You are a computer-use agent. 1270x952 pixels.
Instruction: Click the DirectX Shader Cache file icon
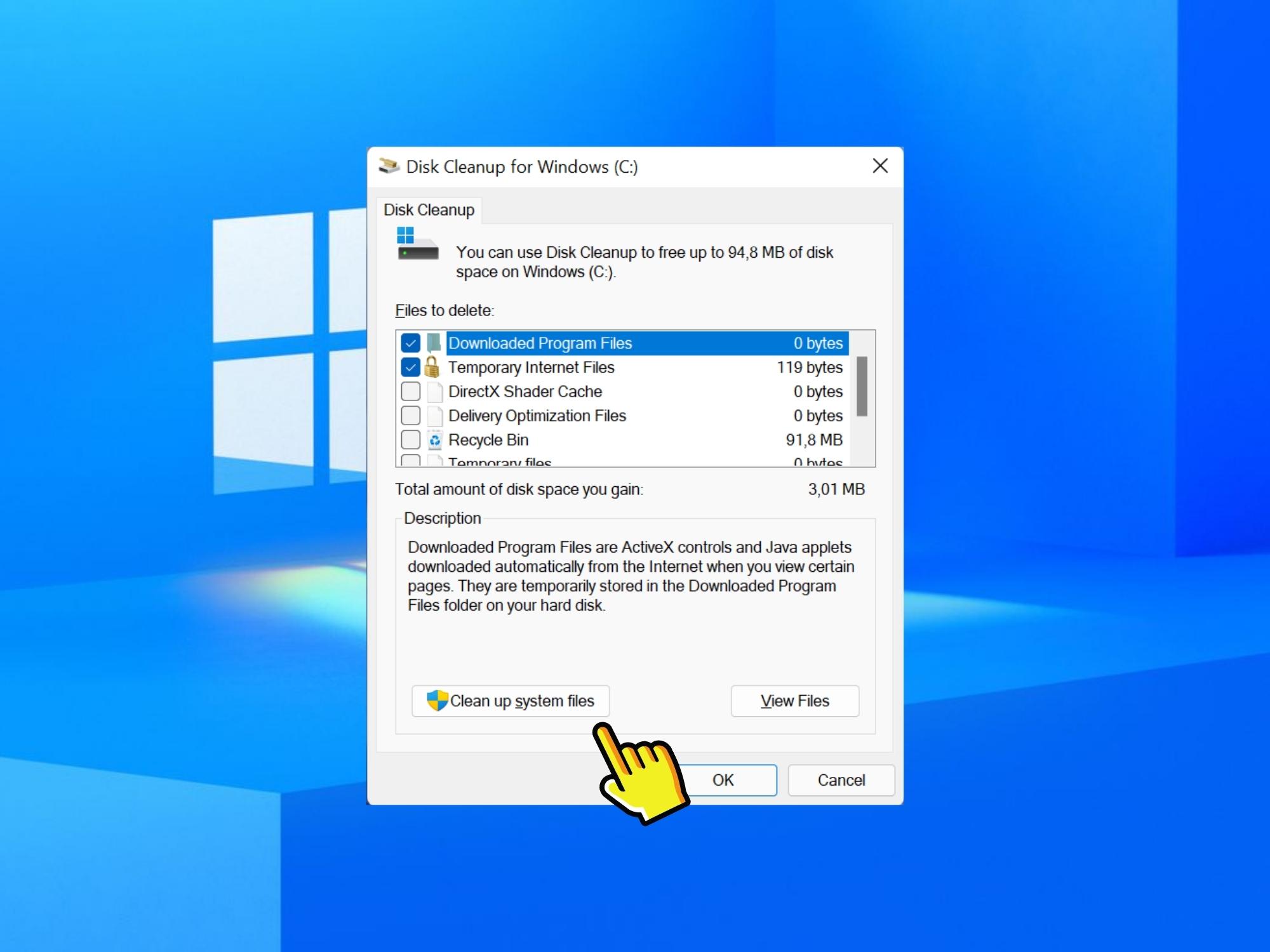[x=435, y=392]
